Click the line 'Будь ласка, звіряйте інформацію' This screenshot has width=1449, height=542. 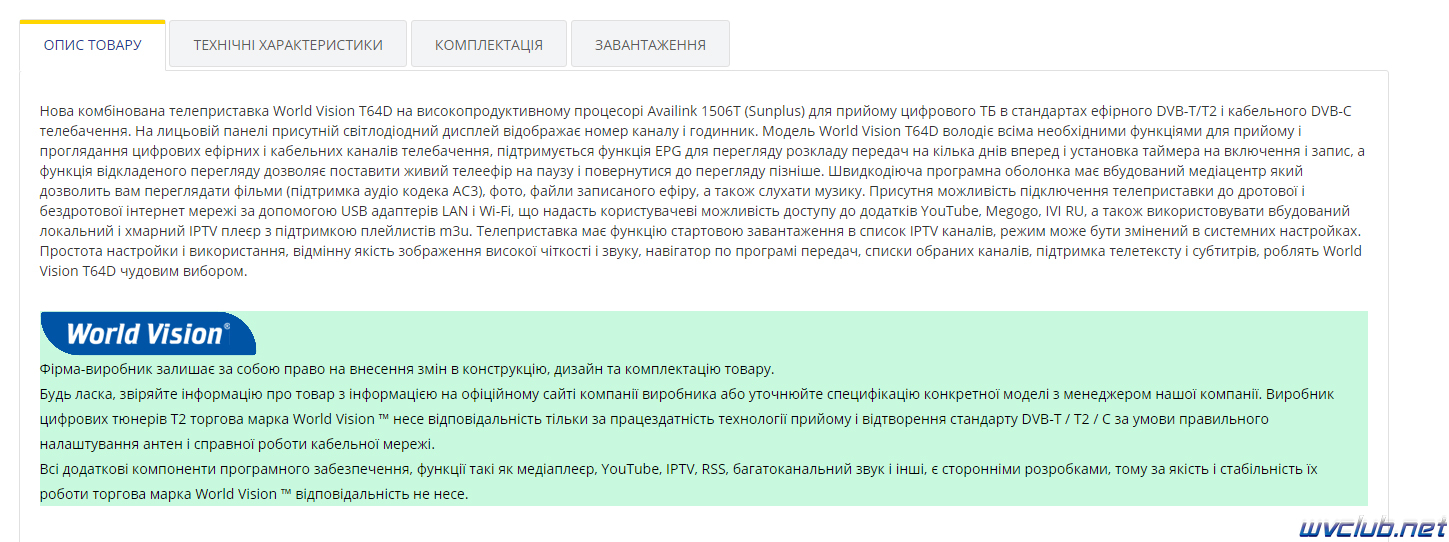coord(687,394)
